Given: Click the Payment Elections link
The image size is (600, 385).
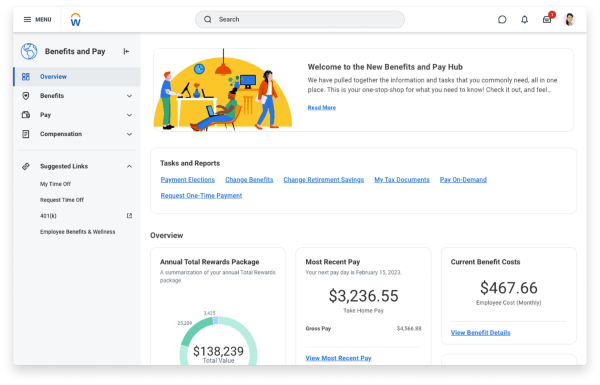Looking at the screenshot, I should coord(188,179).
